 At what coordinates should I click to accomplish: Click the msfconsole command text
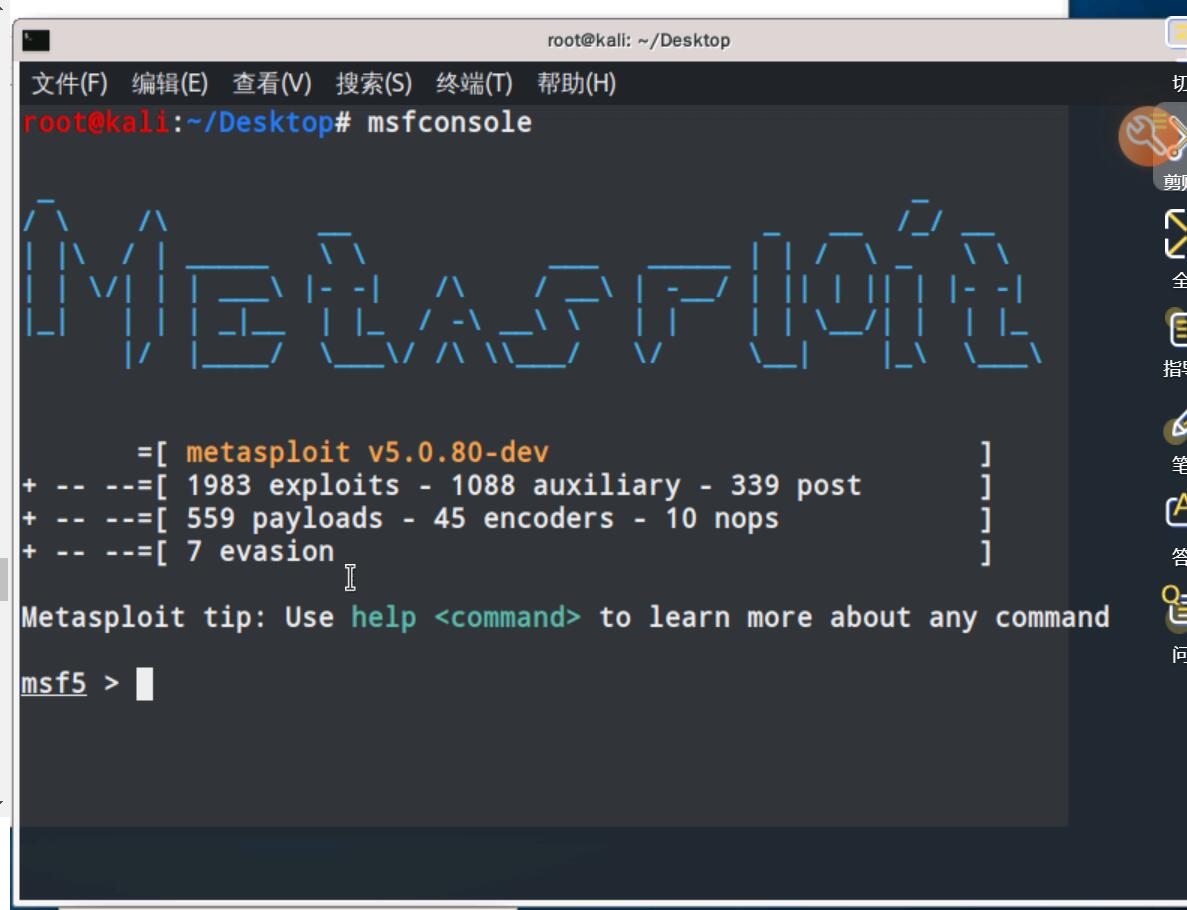[450, 123]
